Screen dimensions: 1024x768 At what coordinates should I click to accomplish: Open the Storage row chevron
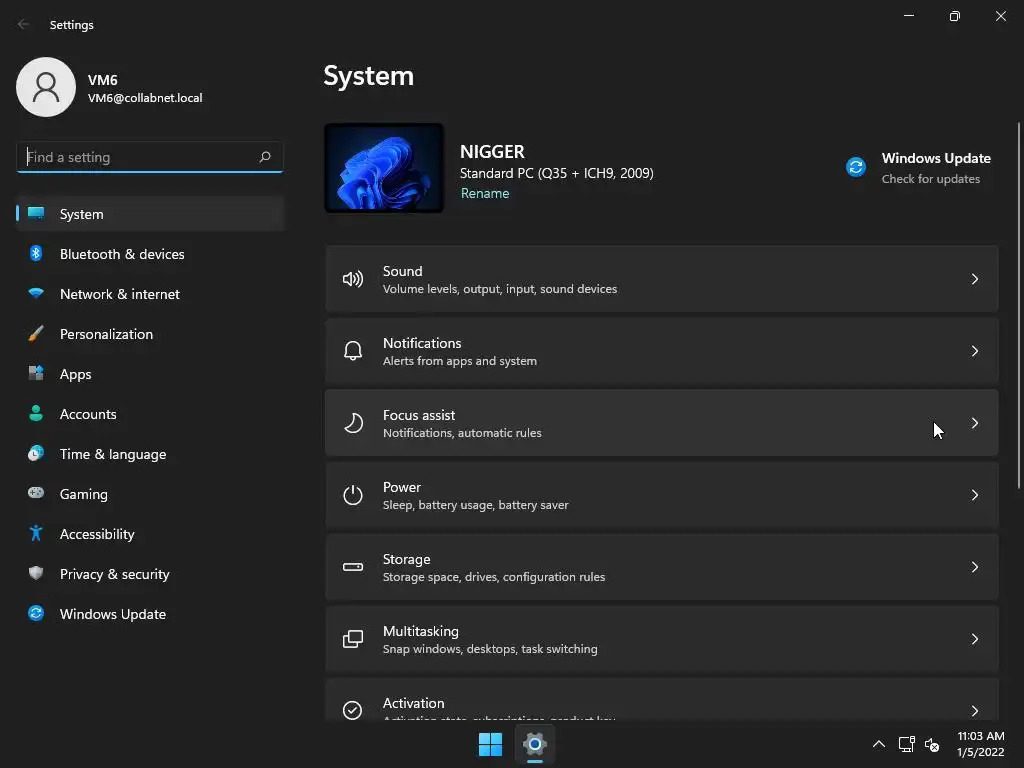(975, 567)
